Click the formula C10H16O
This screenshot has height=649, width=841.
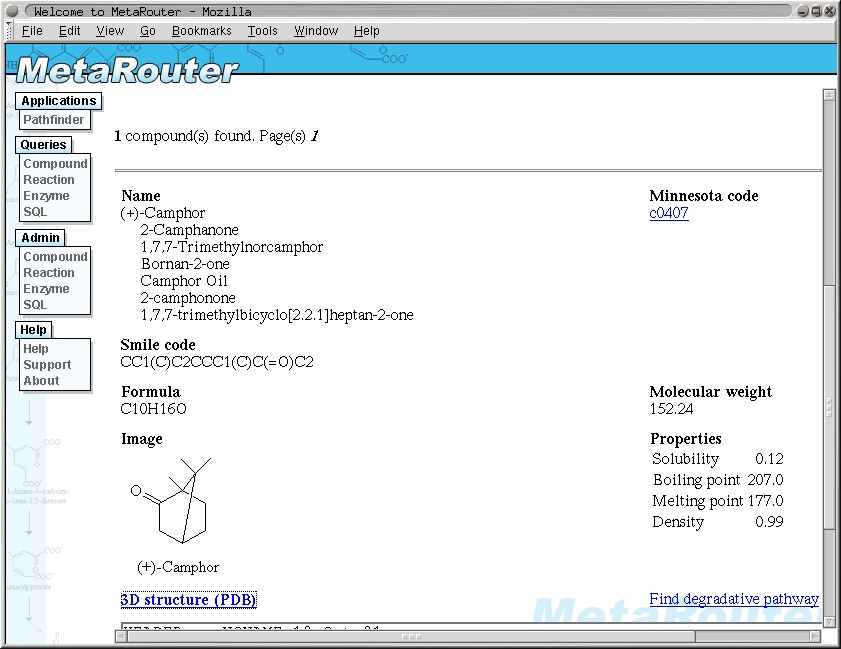coord(153,409)
